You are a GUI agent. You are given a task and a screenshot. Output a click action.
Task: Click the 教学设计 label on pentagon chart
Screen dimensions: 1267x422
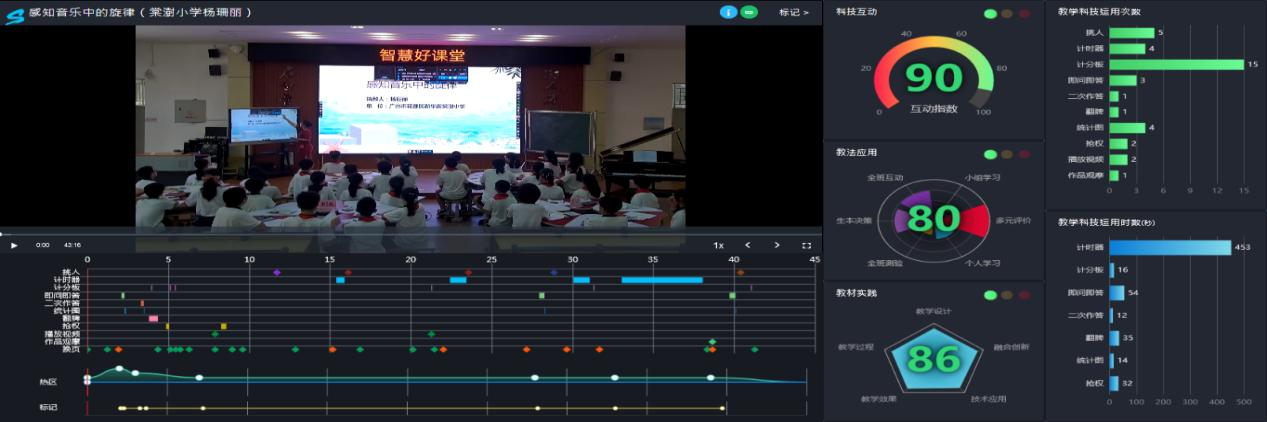click(933, 311)
